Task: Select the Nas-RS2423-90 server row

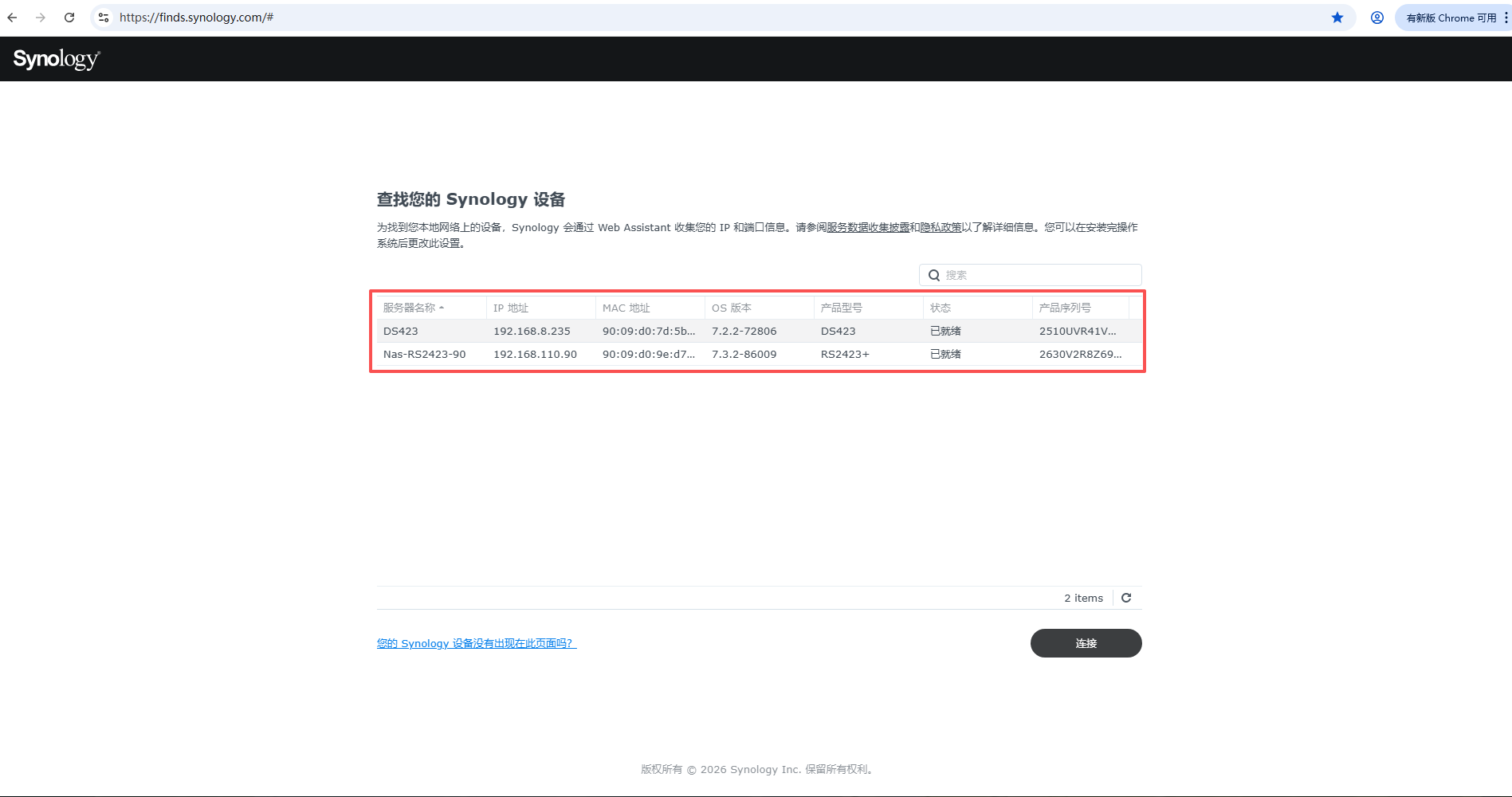Action: point(760,354)
